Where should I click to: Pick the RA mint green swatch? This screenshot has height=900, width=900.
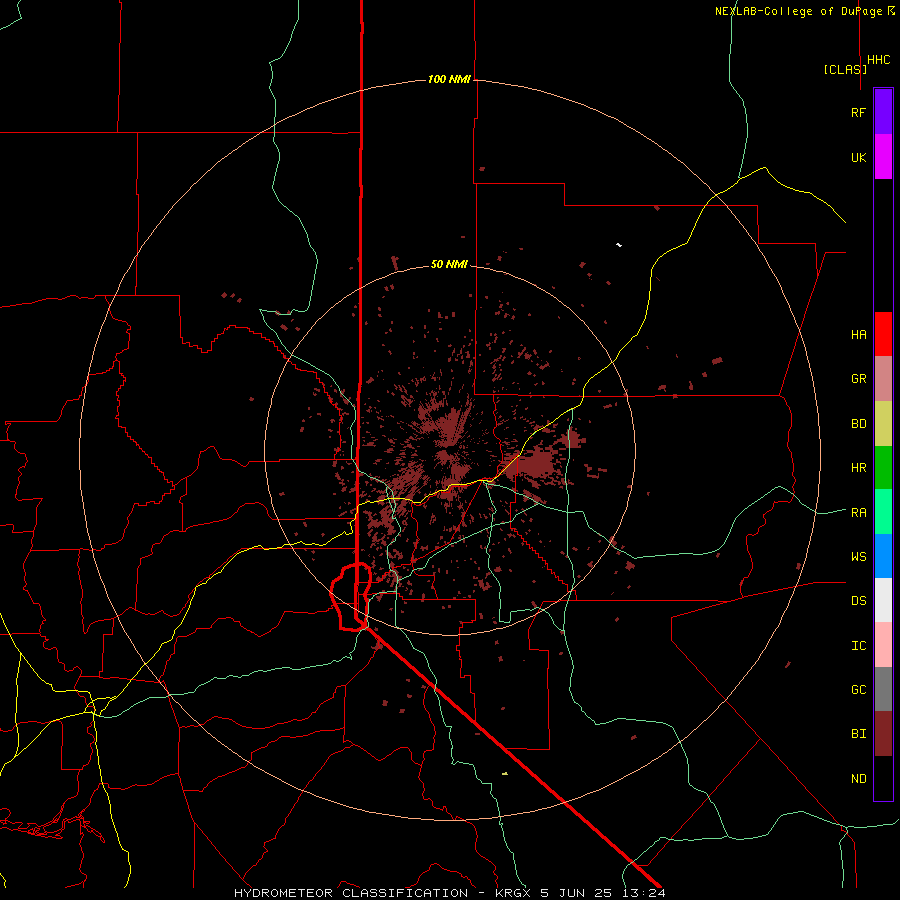coord(883,512)
